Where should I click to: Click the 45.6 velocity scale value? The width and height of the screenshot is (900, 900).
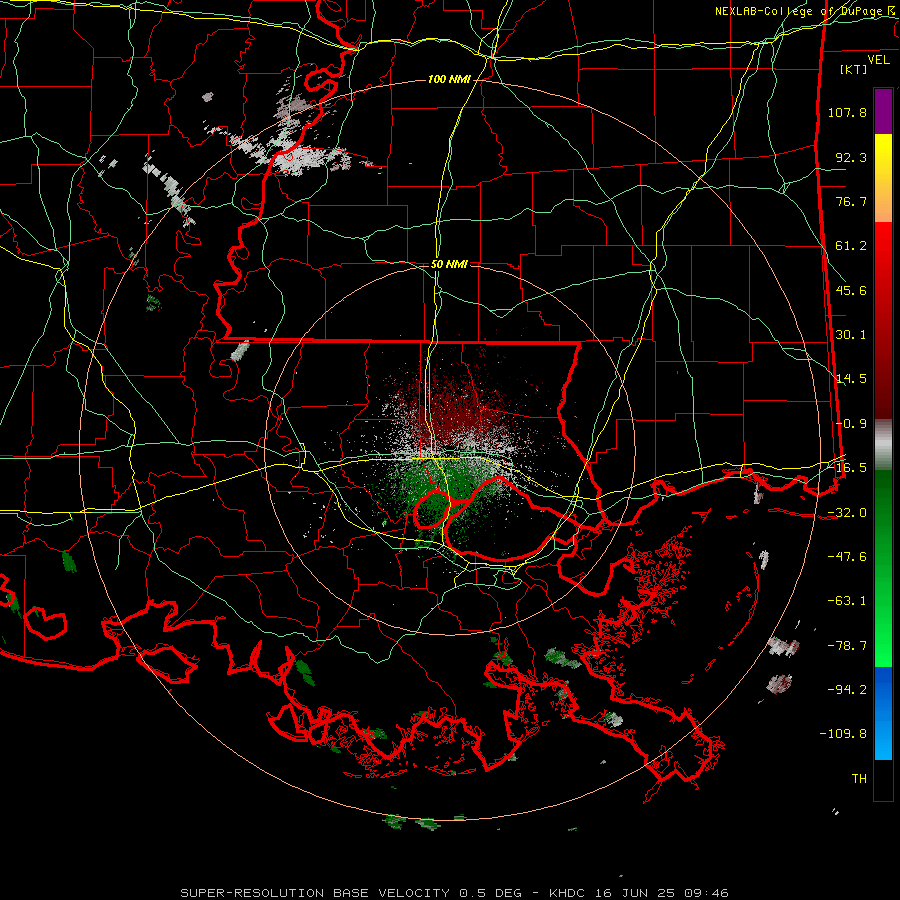pyautogui.click(x=851, y=290)
